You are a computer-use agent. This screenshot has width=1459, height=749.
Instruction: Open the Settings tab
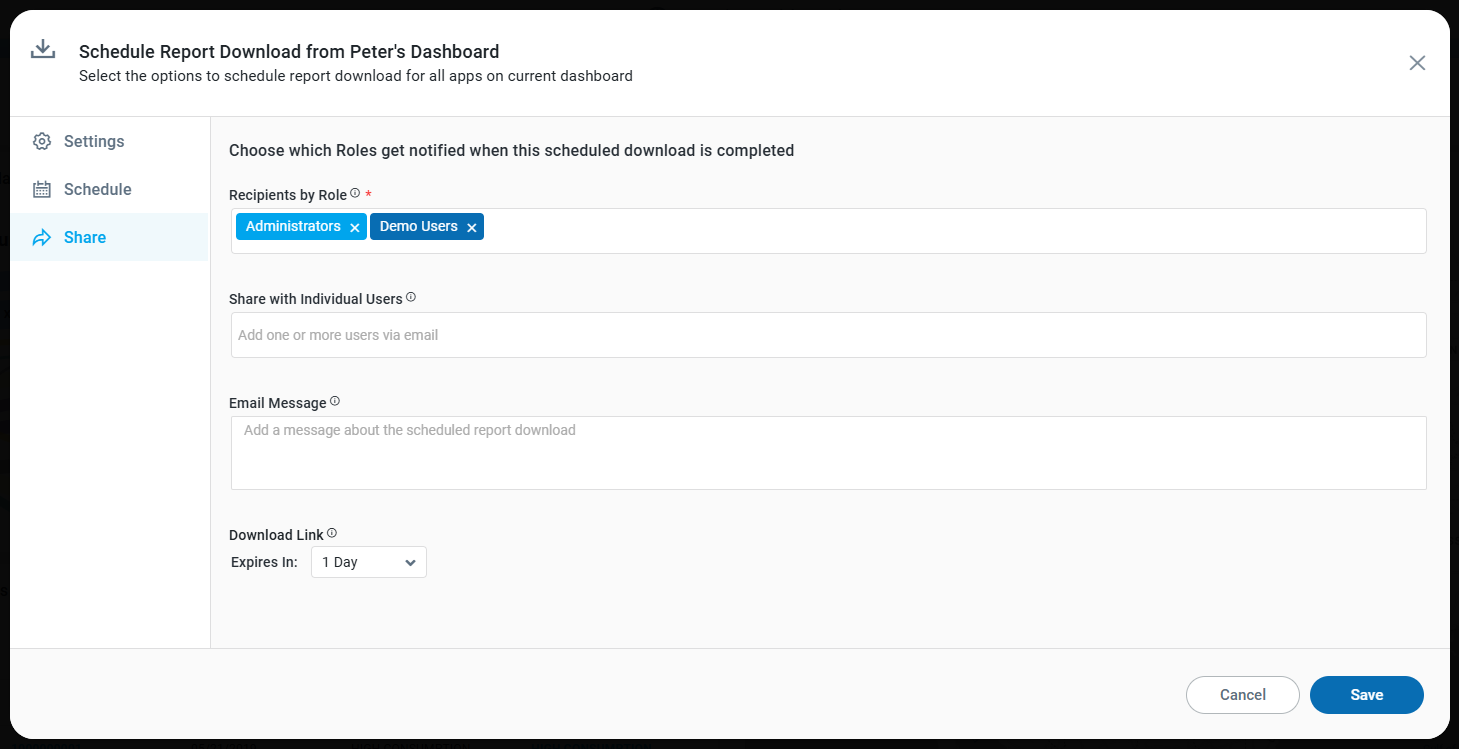tap(94, 141)
